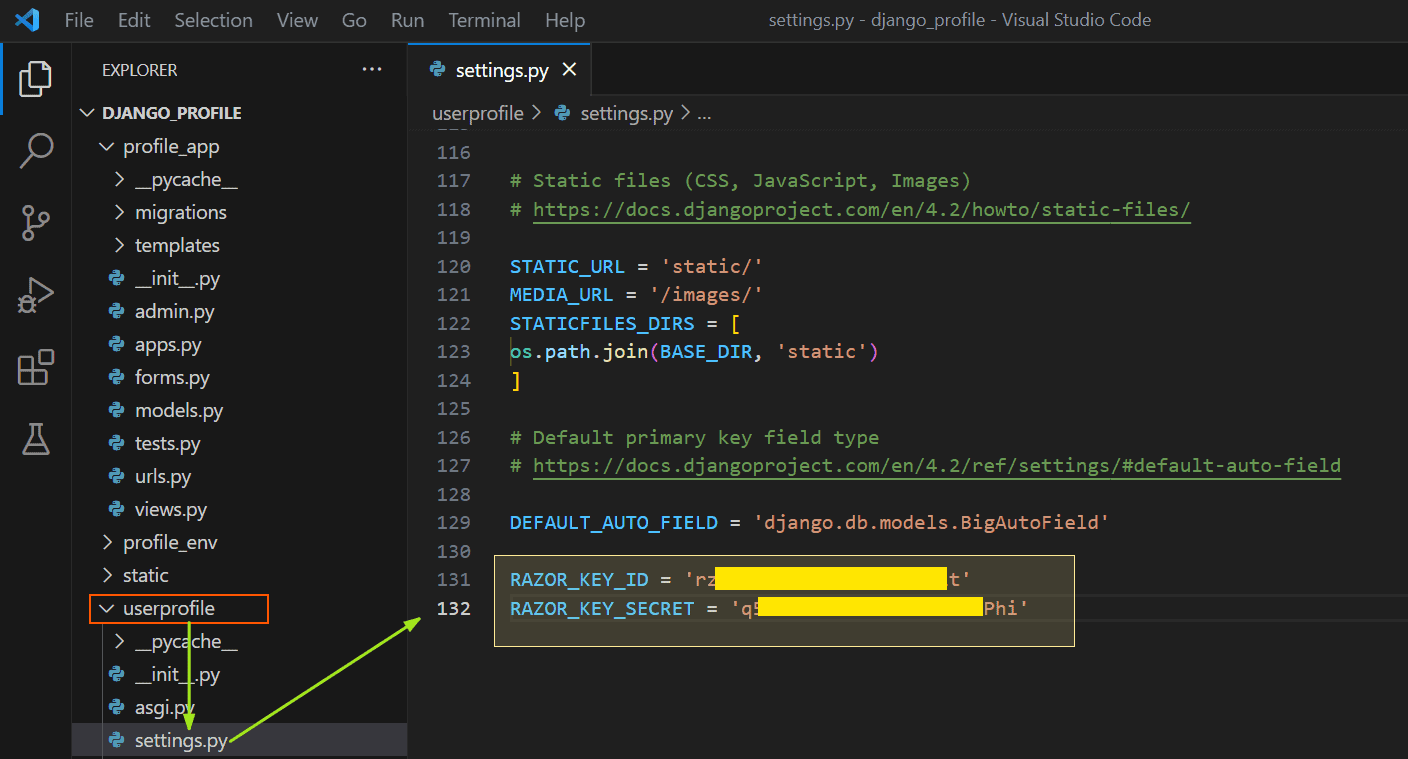Select userprofile in the breadcrumb bar
Image resolution: width=1408 pixels, height=759 pixels.
pos(477,113)
